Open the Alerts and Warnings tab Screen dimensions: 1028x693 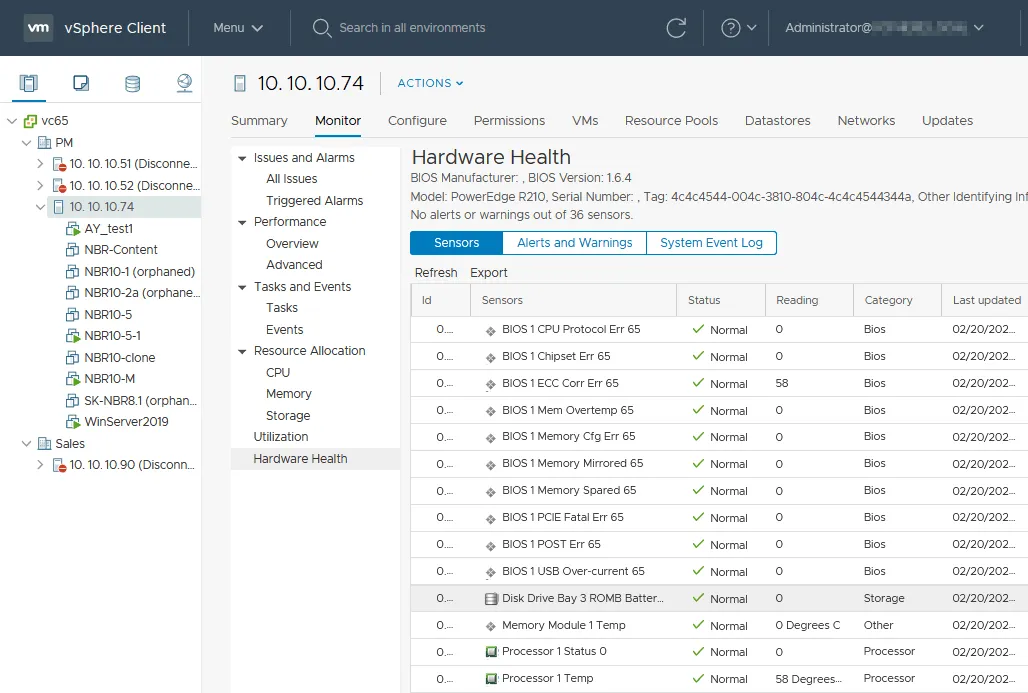coord(574,243)
